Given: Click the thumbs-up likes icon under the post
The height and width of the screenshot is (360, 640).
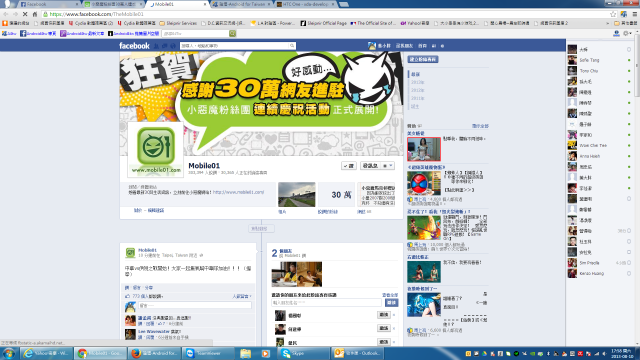Looking at the screenshot, I should [127, 296].
